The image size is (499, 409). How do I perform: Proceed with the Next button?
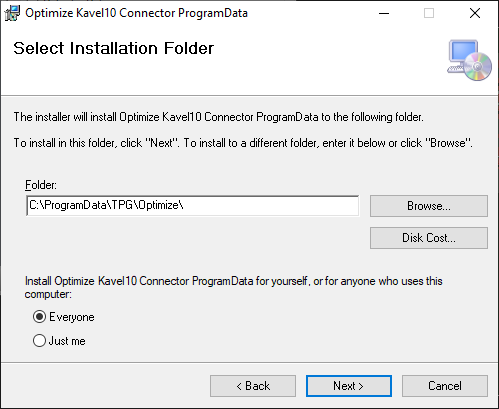(x=349, y=386)
